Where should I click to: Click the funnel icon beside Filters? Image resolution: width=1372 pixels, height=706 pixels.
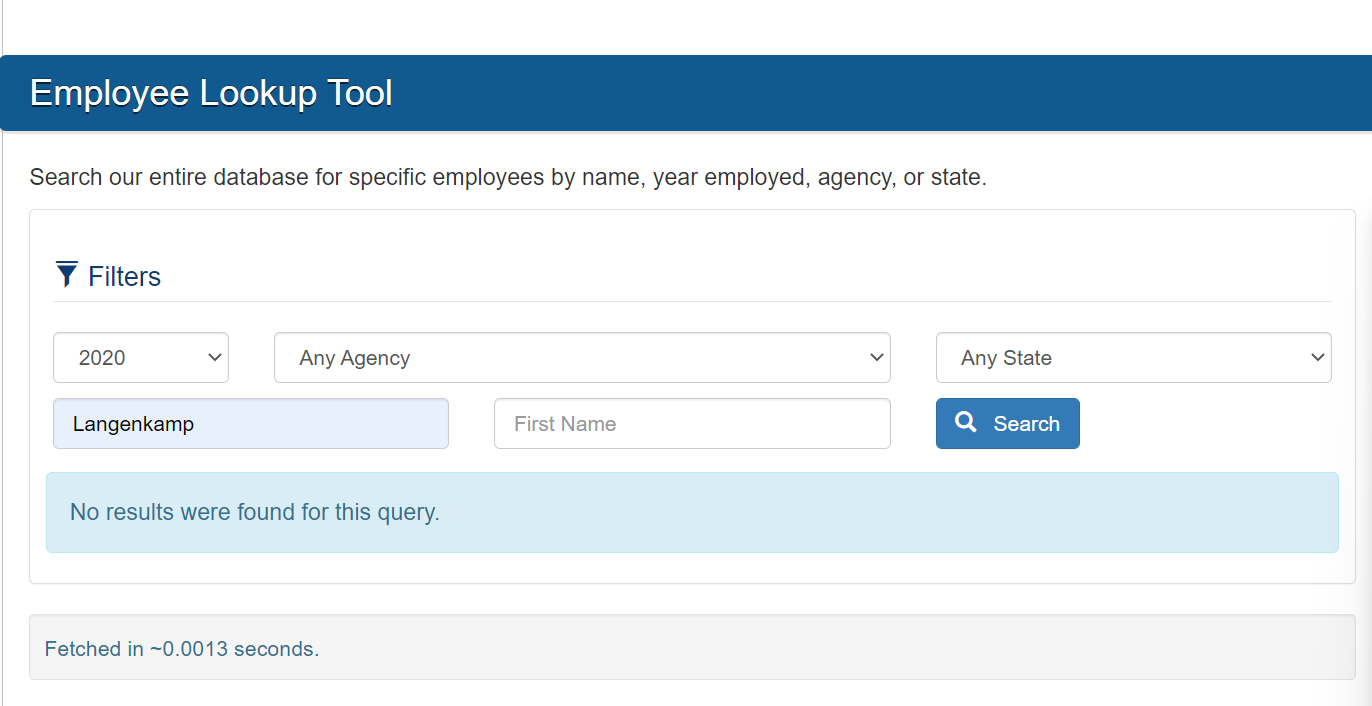67,274
